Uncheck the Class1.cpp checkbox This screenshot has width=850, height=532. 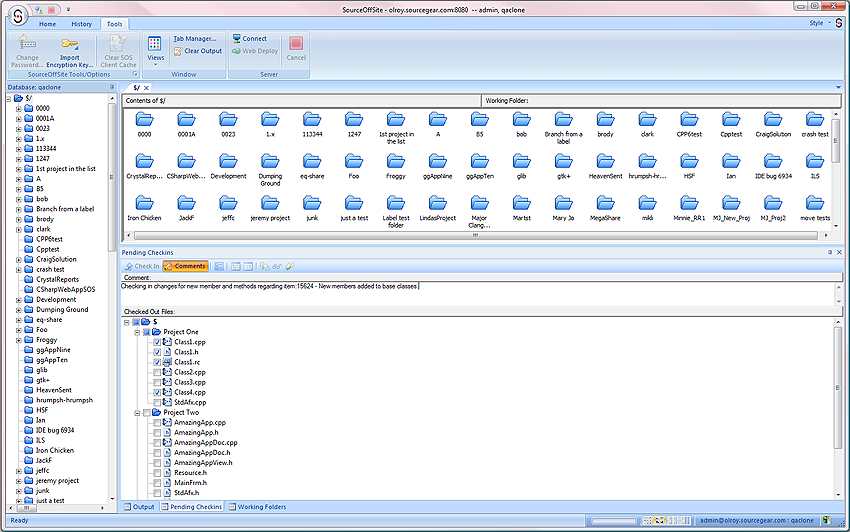(157, 342)
